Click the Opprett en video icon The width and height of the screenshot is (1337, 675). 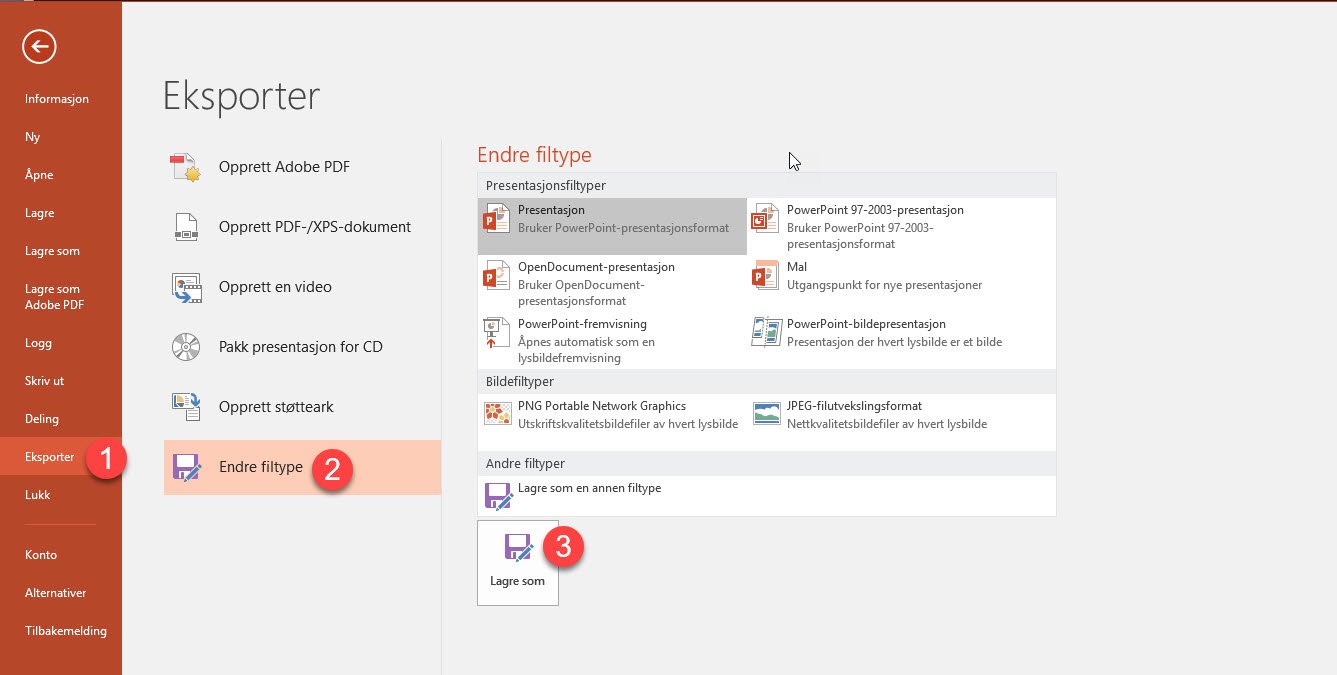[x=186, y=287]
